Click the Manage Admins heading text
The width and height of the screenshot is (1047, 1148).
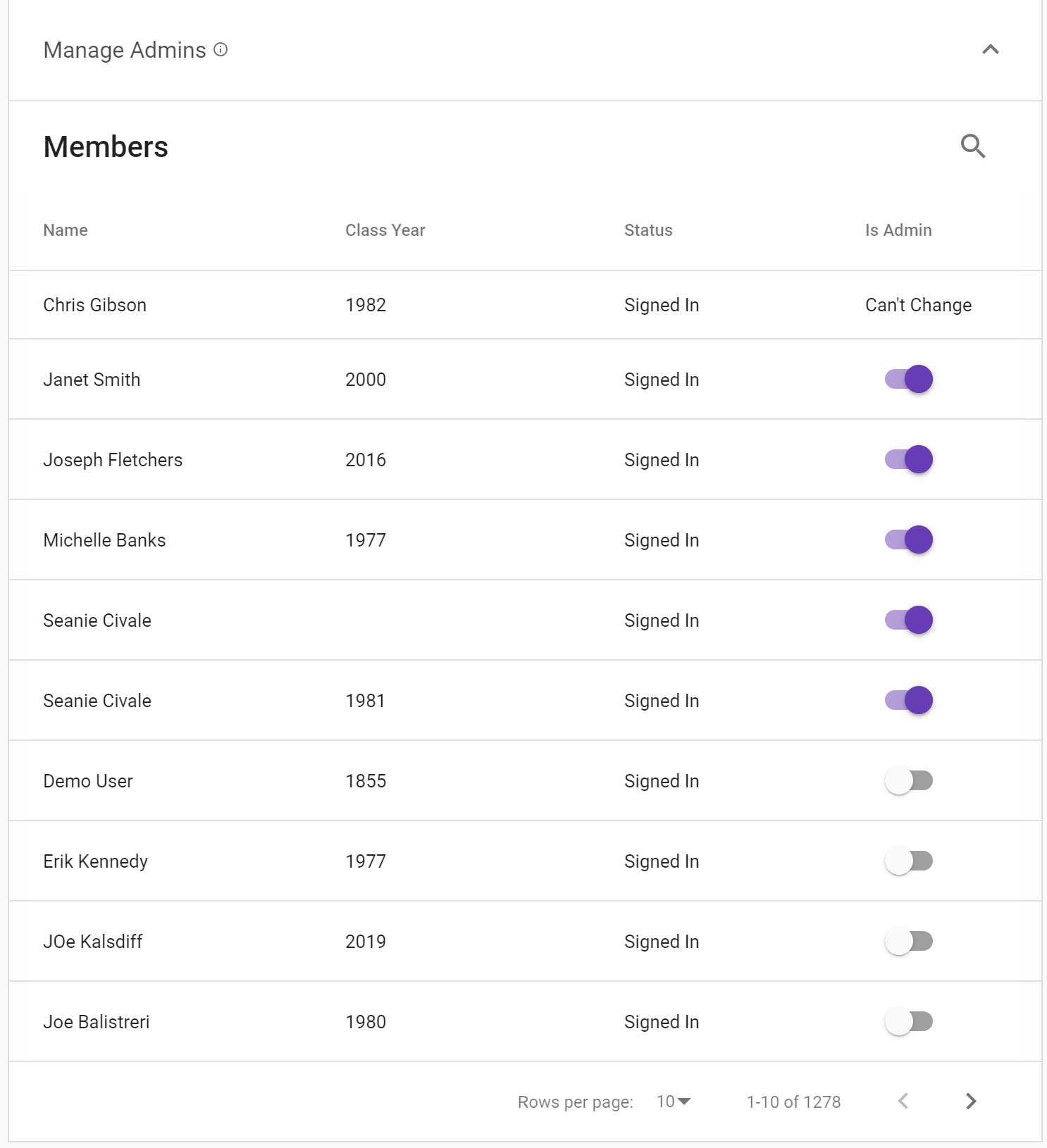[x=125, y=50]
